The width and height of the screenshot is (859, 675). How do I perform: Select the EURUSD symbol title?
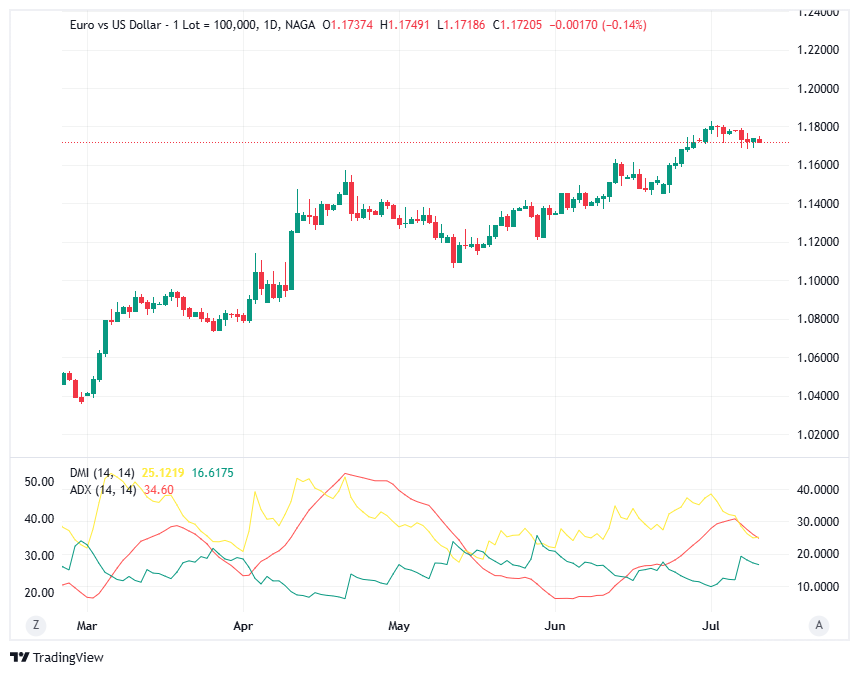pos(115,24)
